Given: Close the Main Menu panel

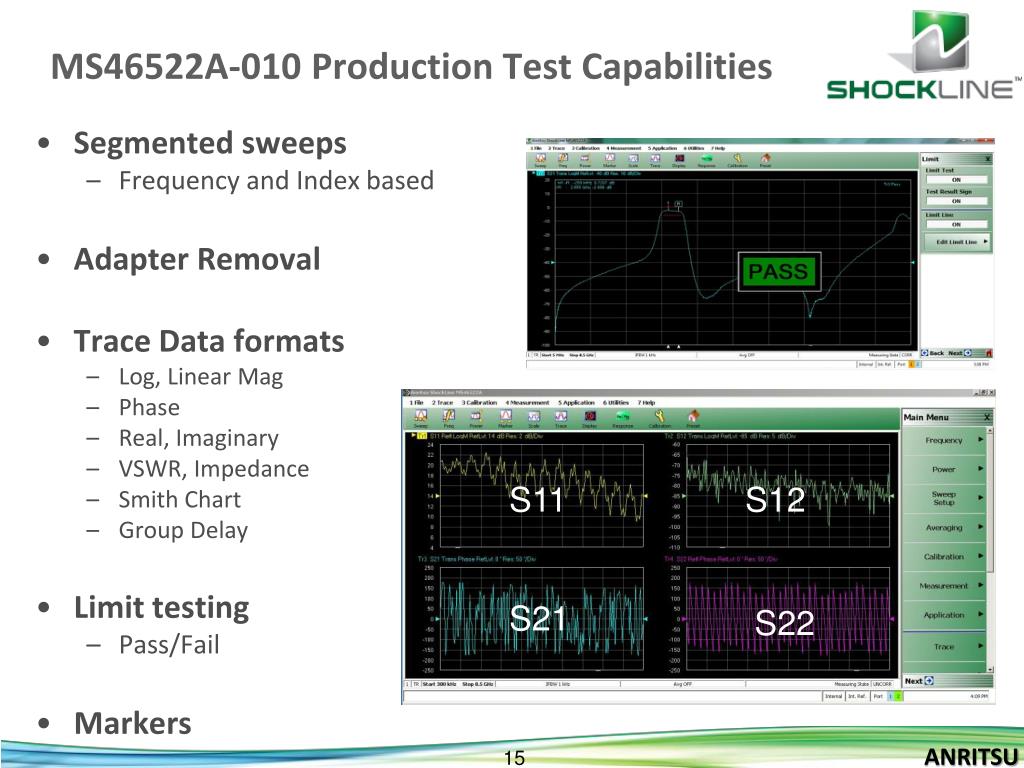Looking at the screenshot, I should 987,417.
